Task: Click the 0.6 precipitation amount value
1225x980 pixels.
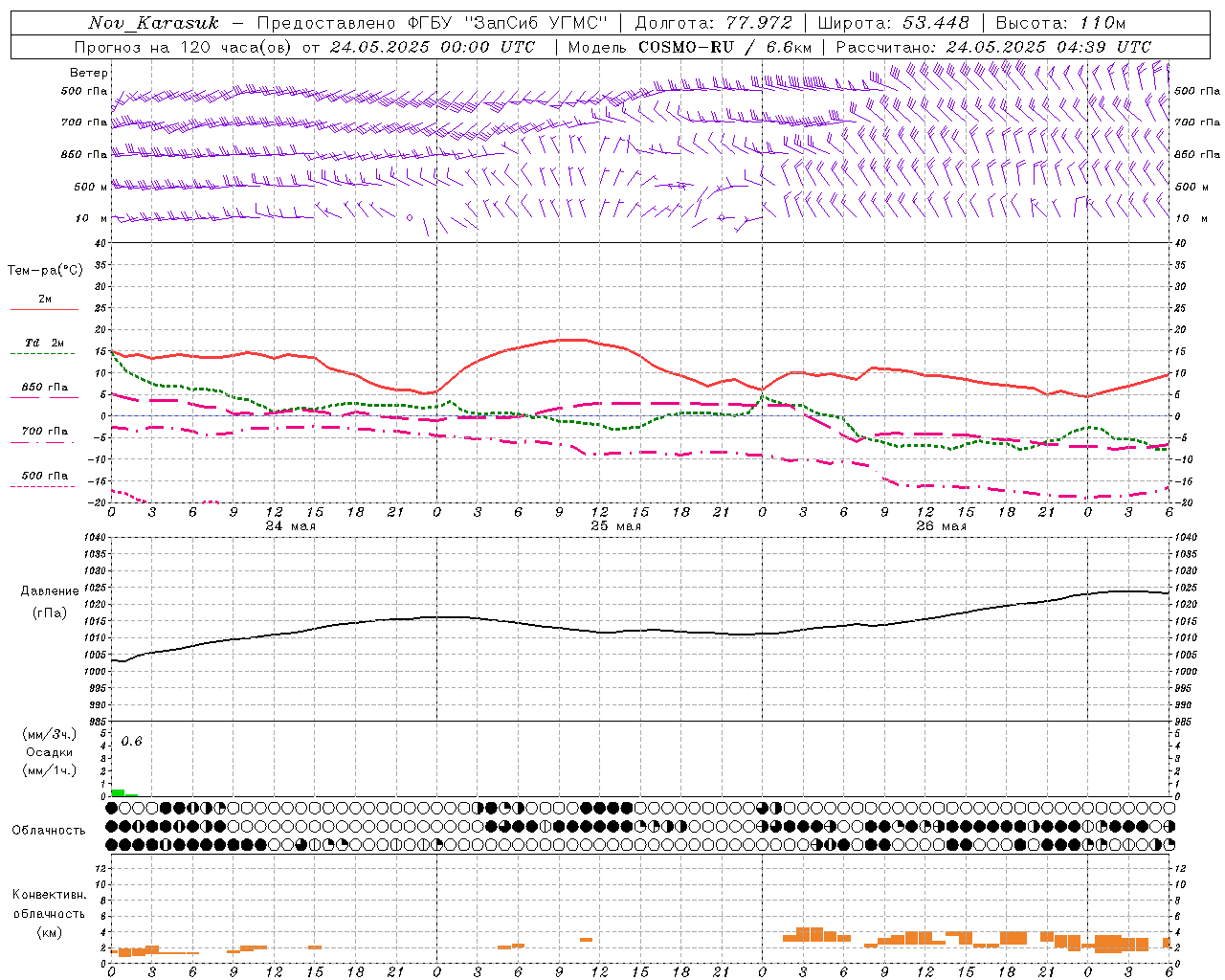Action: 131,742
